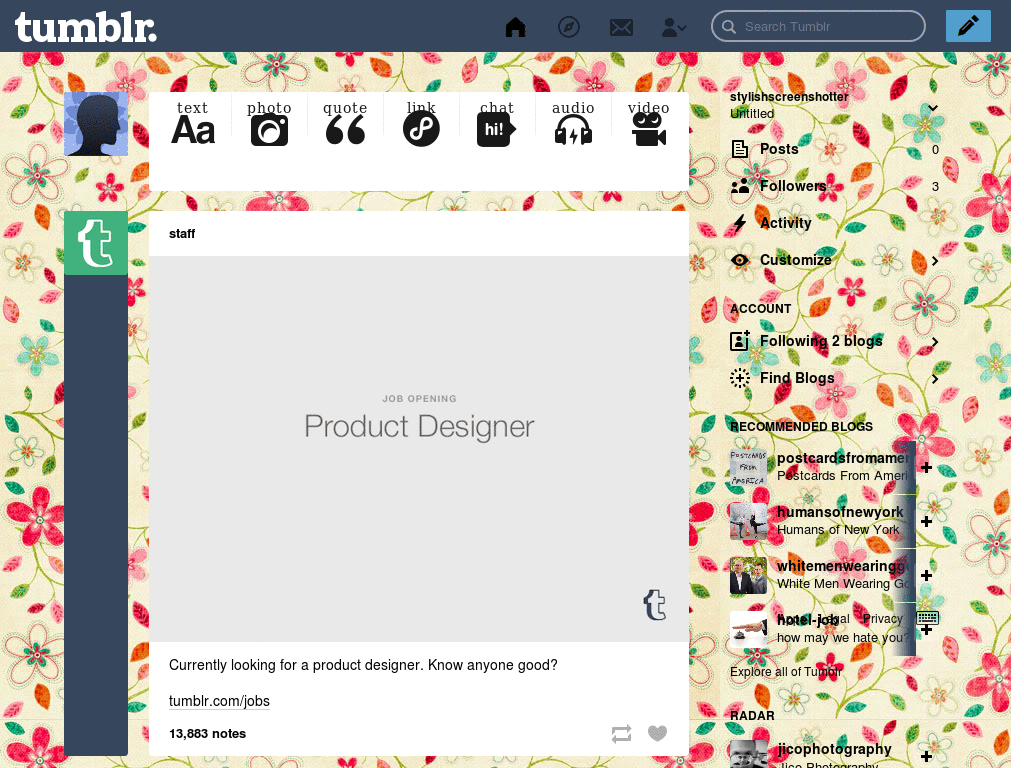Open humansofnewyork blog thumbnail
The height and width of the screenshot is (768, 1024).
748,521
